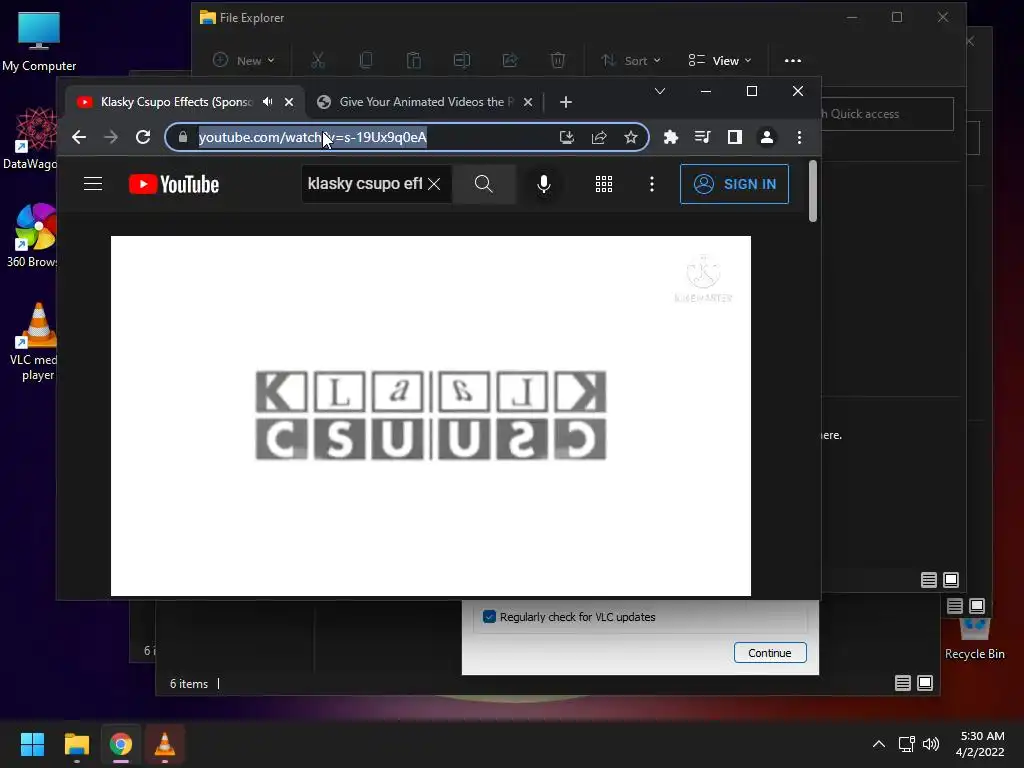
Task: Open Chrome three-dot menu
Action: (799, 137)
